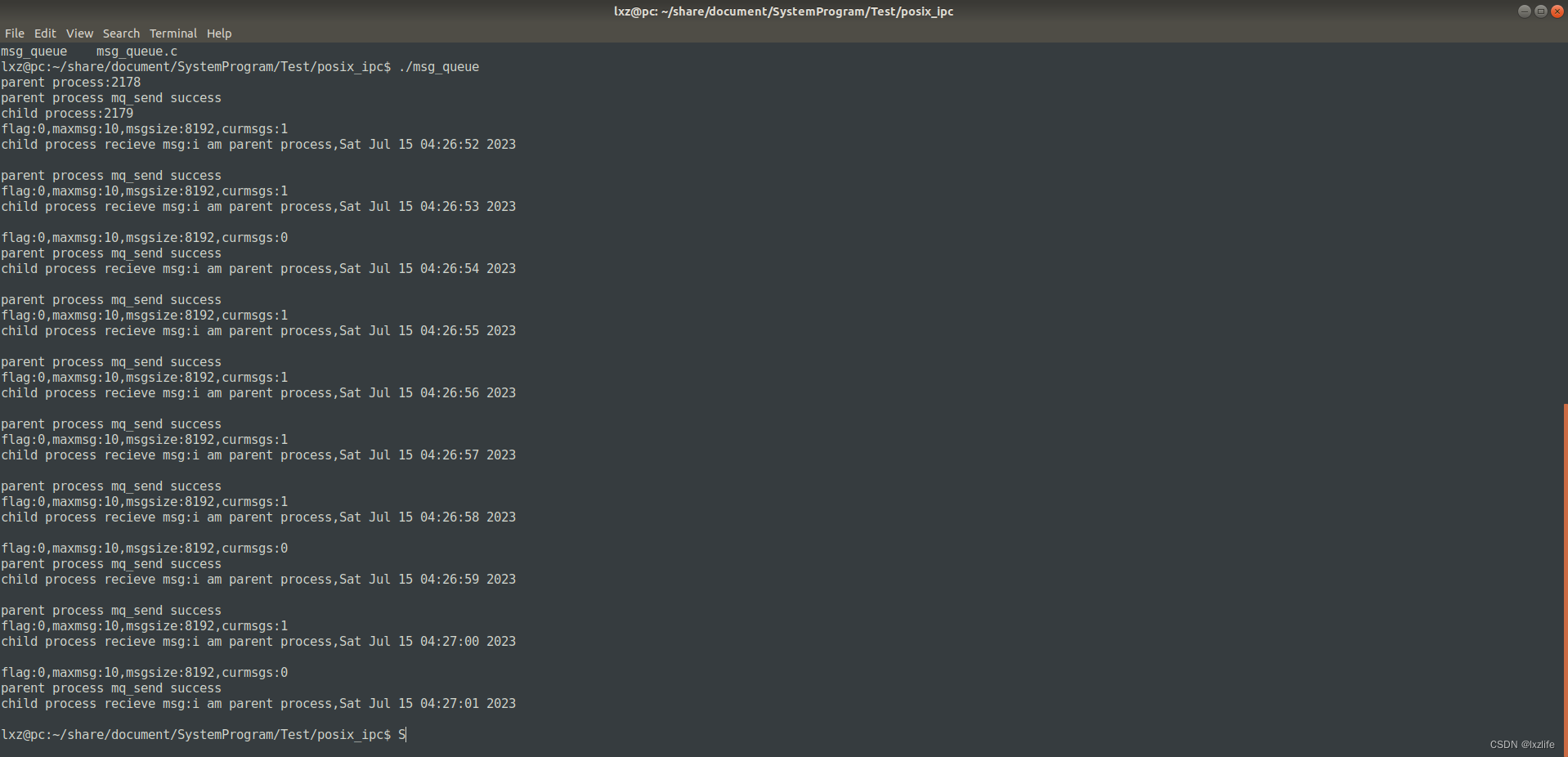Minimize the terminal window

pyautogui.click(x=1524, y=11)
